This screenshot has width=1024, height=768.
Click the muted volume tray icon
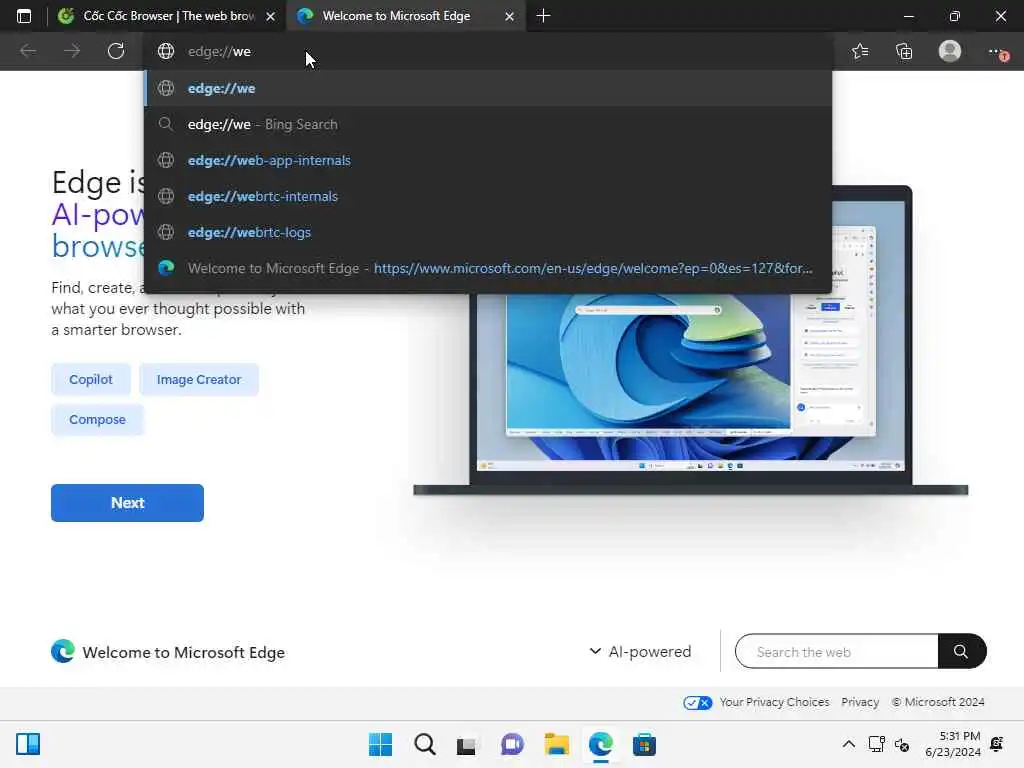(902, 744)
